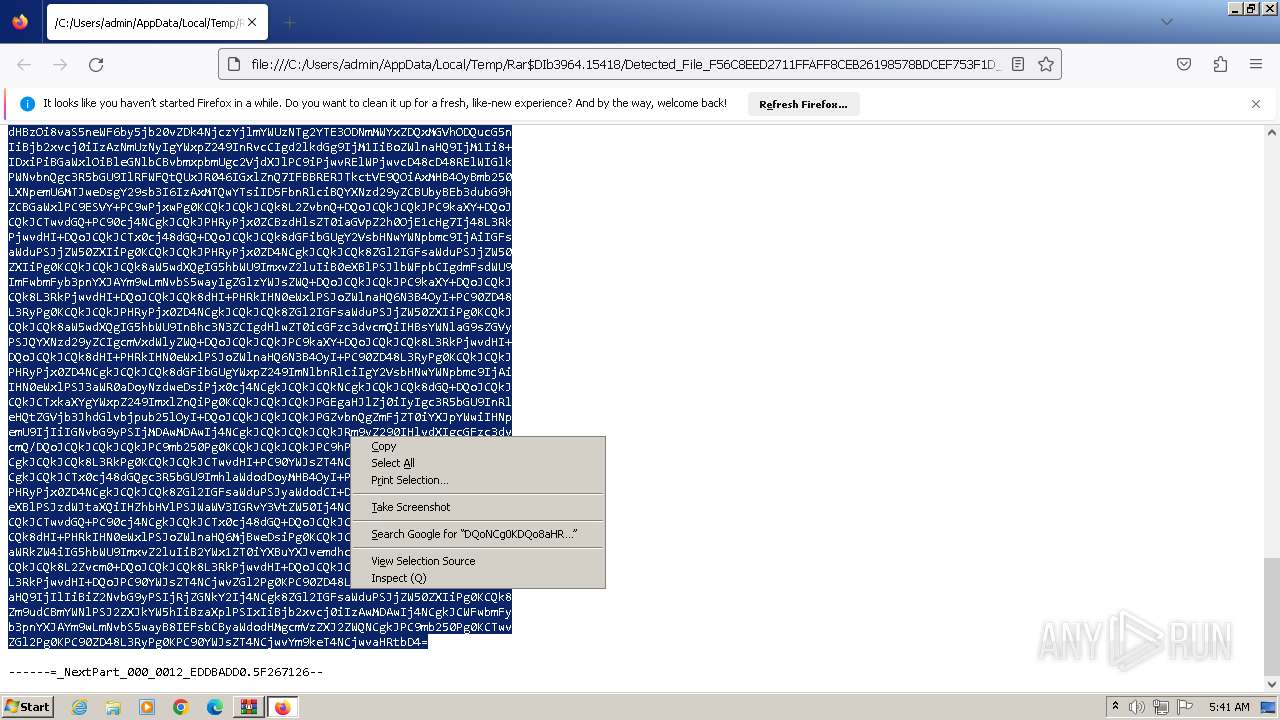Click the page vertical scrollbar thumb
The width and height of the screenshot is (1280, 720).
[x=1271, y=616]
